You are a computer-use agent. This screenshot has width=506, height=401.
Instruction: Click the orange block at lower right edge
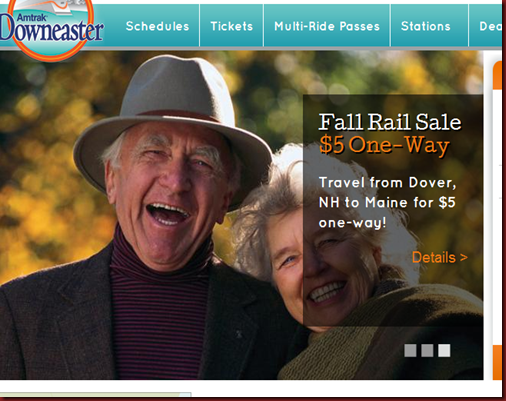497,362
